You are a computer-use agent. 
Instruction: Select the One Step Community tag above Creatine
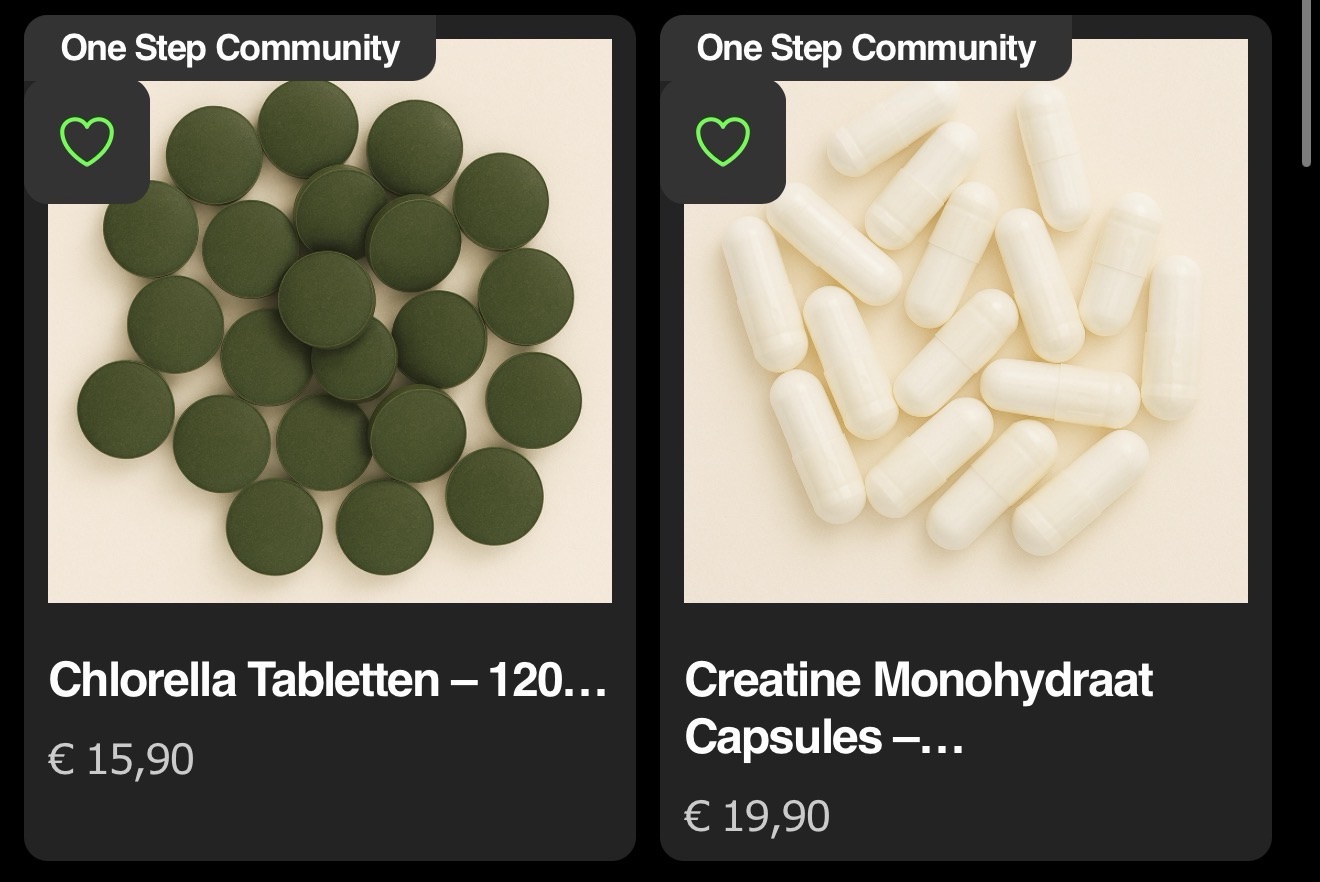pos(866,48)
